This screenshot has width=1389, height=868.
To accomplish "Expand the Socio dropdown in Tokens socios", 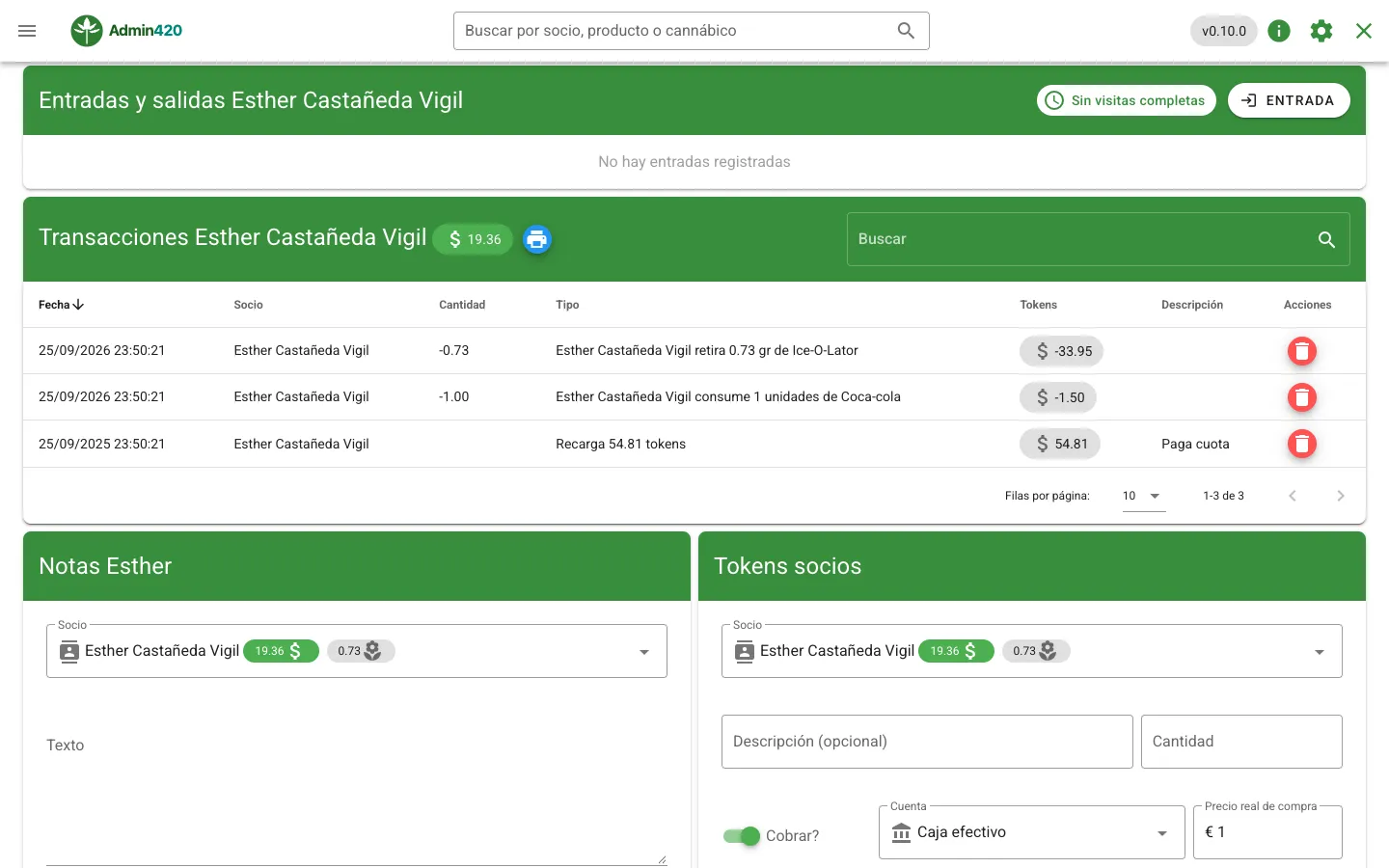I will (x=1320, y=652).
